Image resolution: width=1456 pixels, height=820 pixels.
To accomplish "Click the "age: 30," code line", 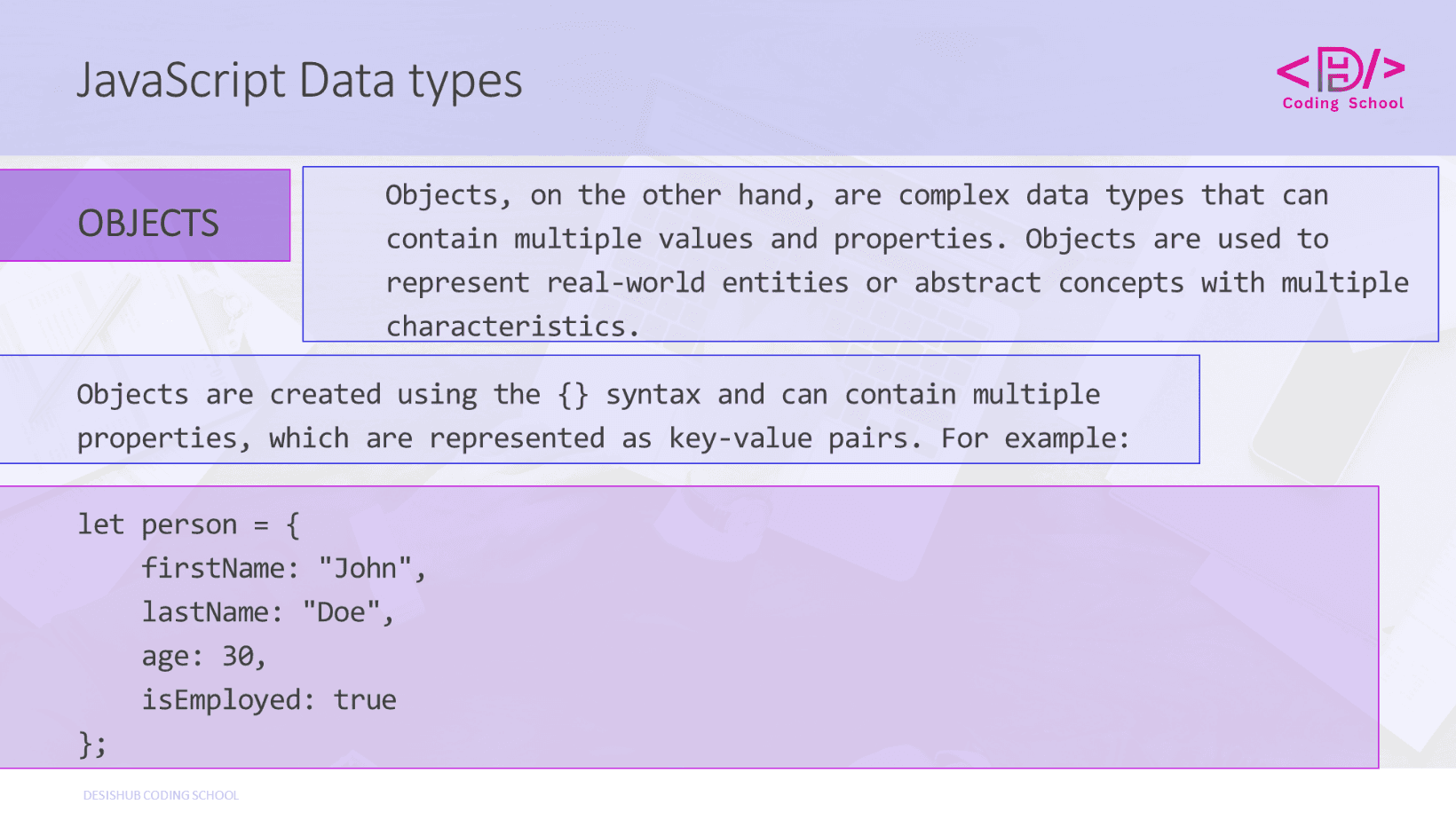I will point(203,656).
